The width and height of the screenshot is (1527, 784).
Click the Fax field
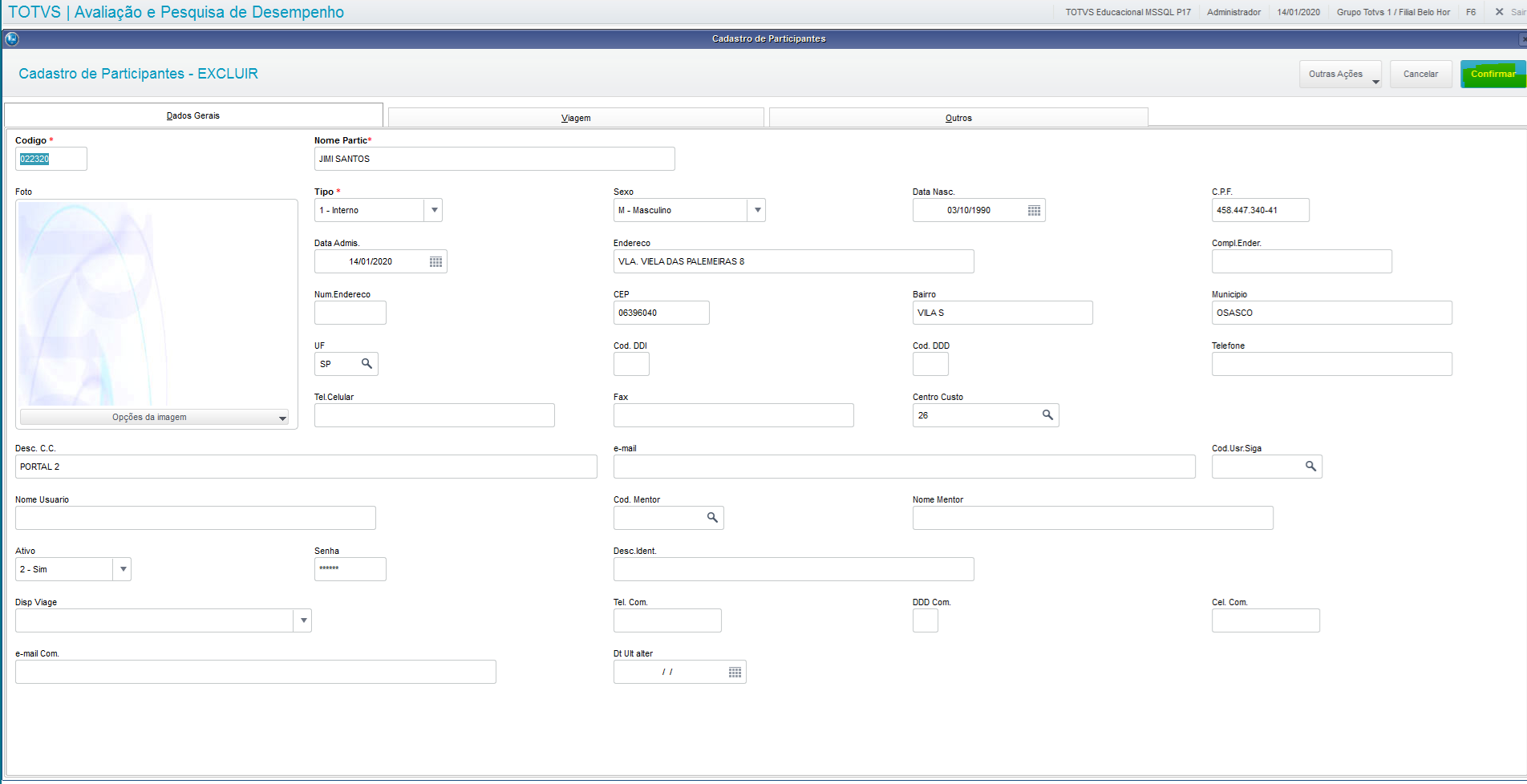(x=733, y=415)
